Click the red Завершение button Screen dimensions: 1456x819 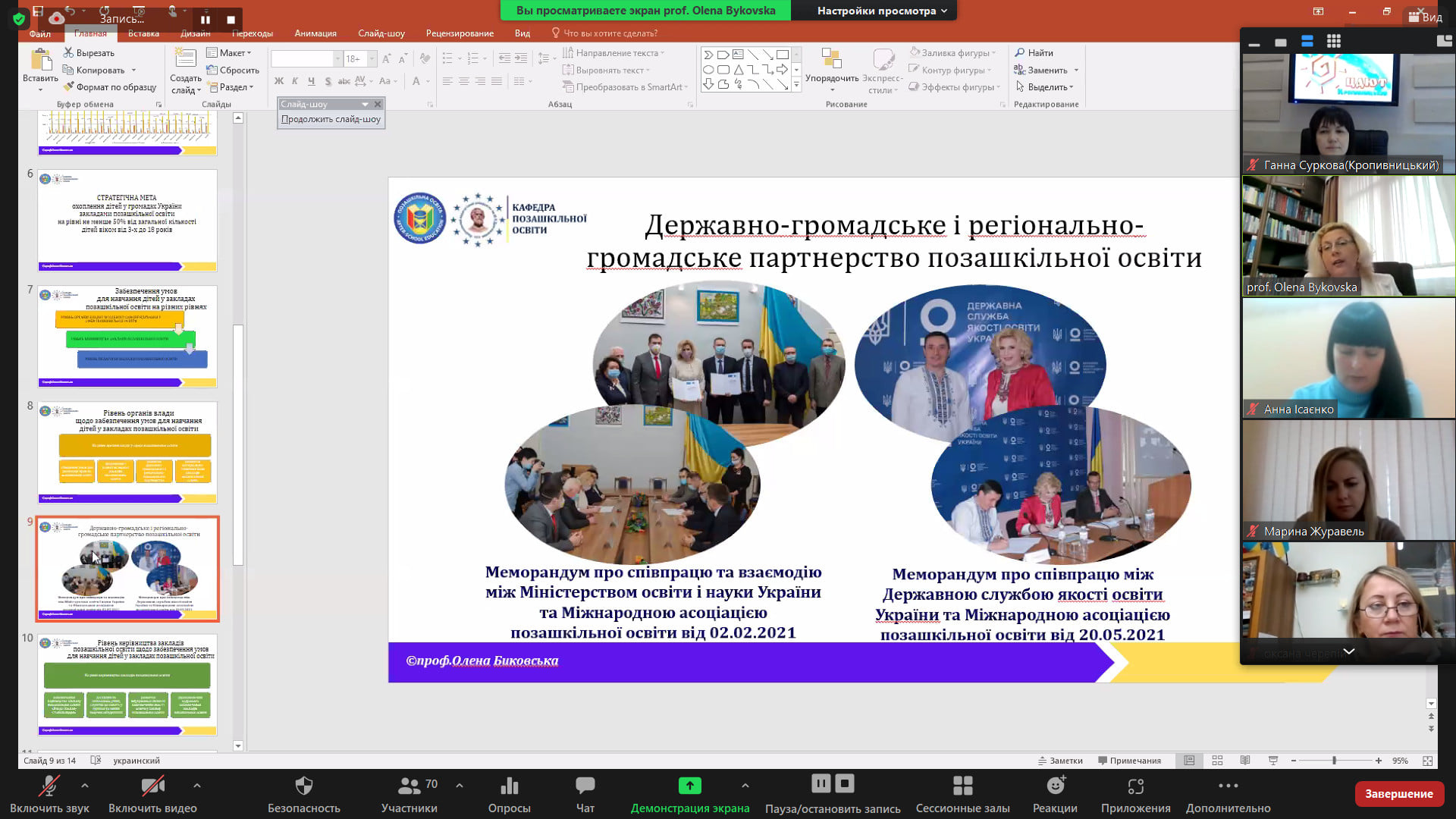pos(1398,794)
